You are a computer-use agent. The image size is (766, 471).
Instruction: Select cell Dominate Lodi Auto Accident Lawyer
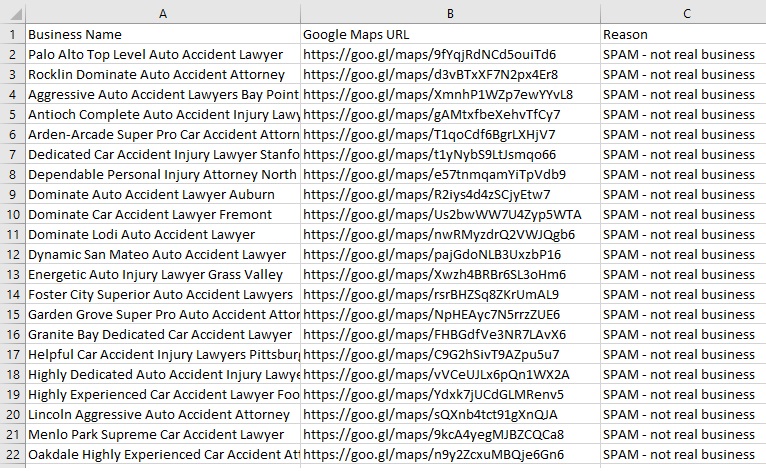pos(163,235)
